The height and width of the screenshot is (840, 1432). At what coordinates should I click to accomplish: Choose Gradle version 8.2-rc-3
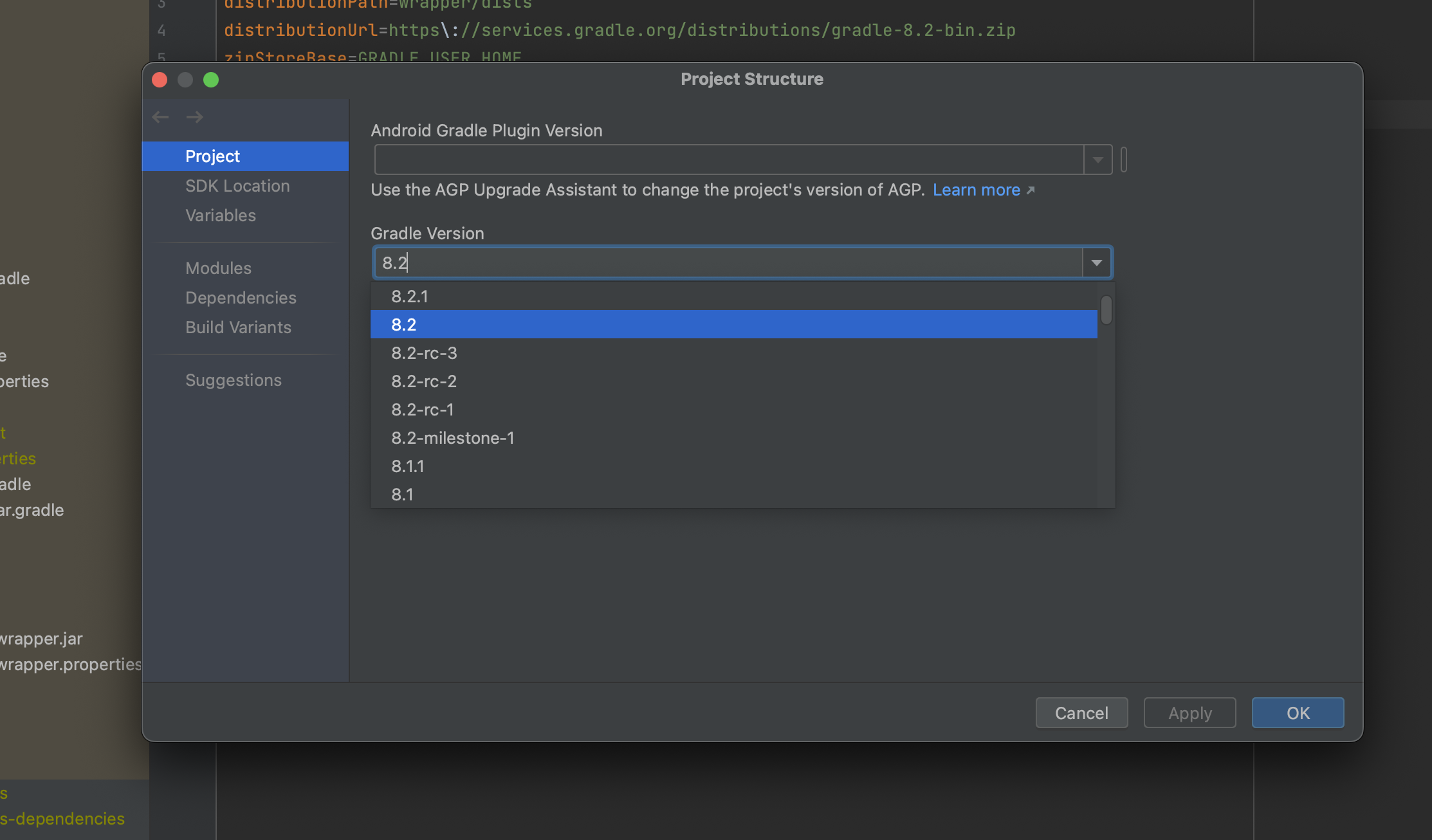click(734, 353)
